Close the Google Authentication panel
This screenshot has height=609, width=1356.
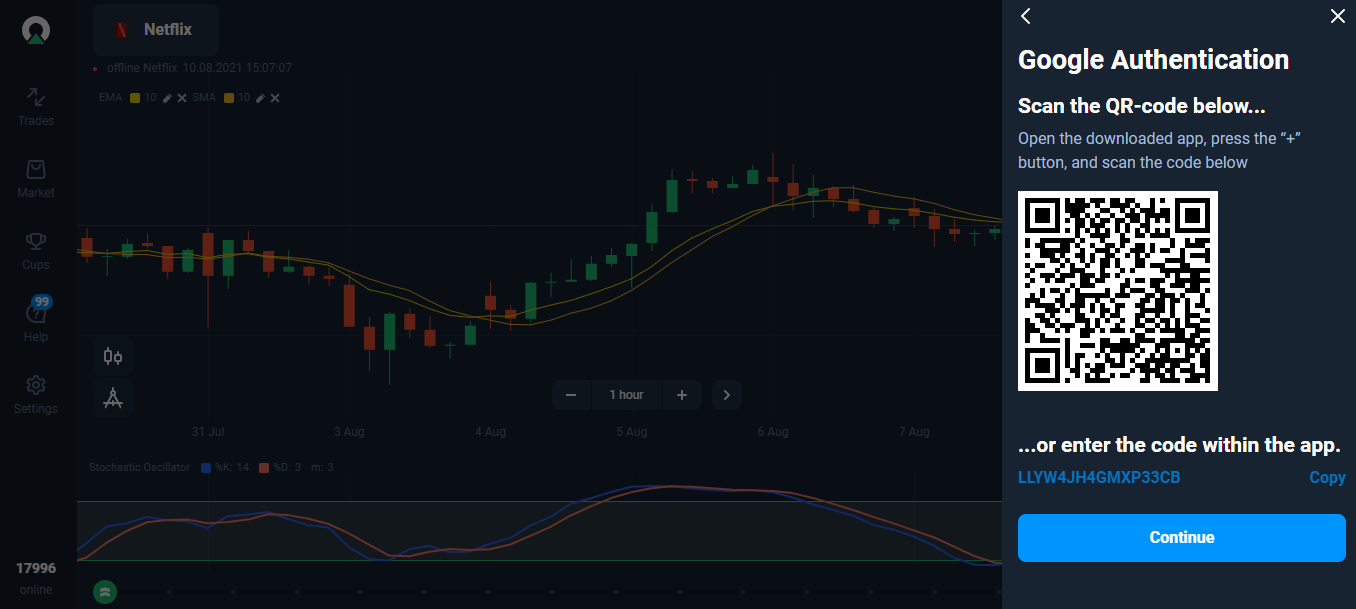pyautogui.click(x=1338, y=16)
